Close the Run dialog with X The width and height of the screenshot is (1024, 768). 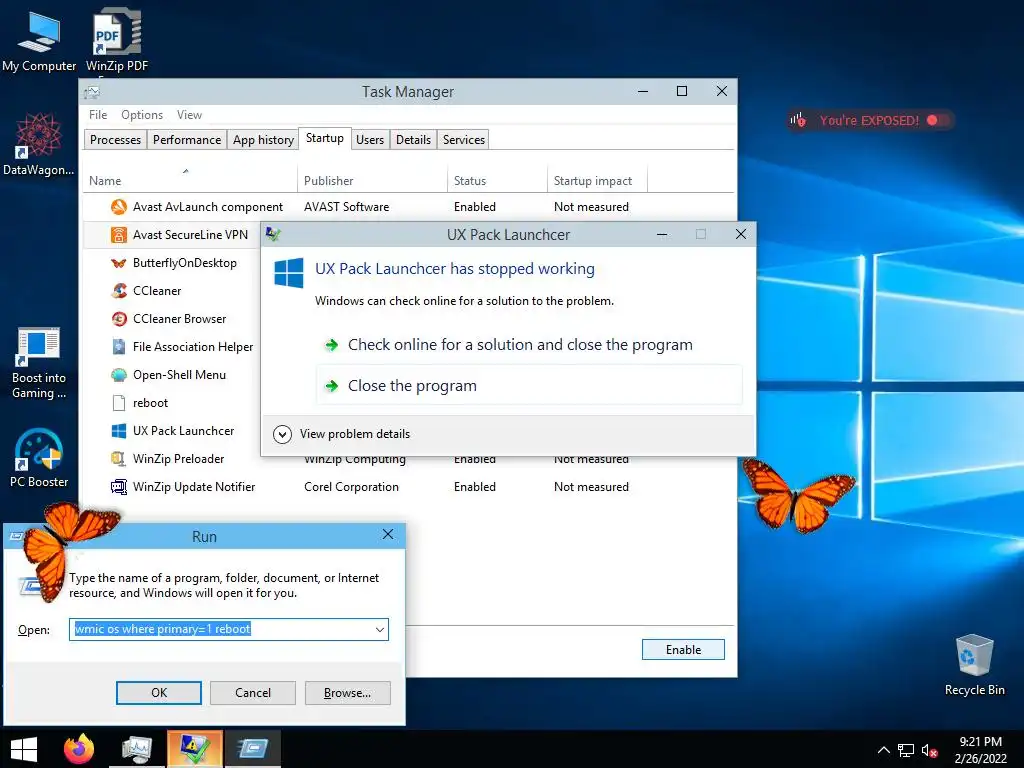click(x=388, y=535)
